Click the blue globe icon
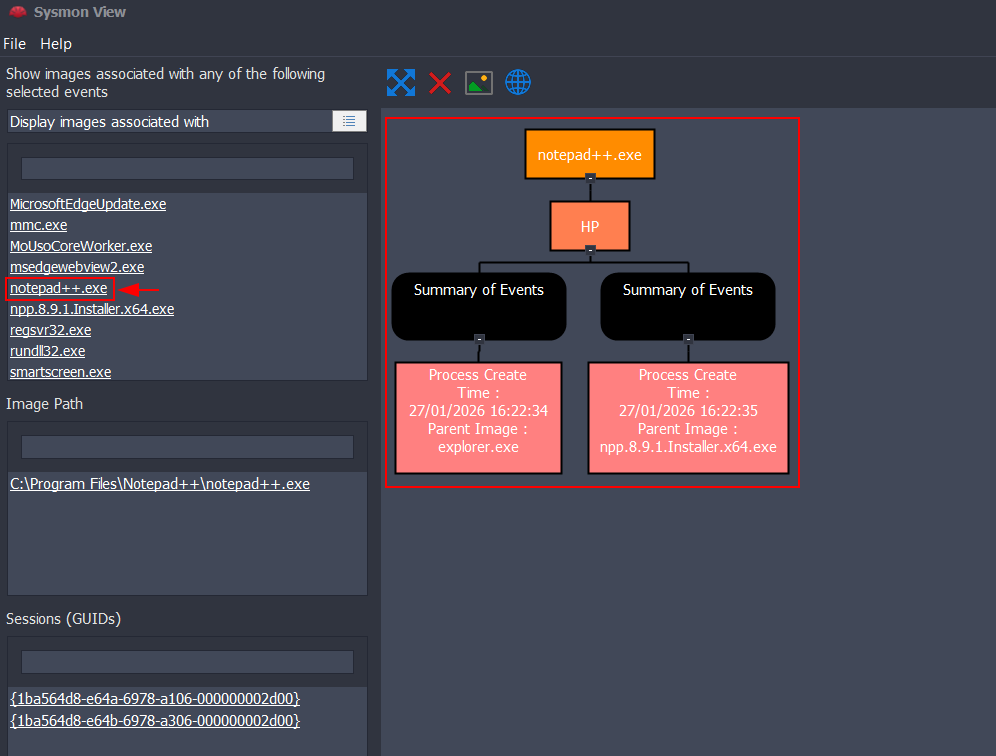The image size is (996, 756). (x=518, y=83)
